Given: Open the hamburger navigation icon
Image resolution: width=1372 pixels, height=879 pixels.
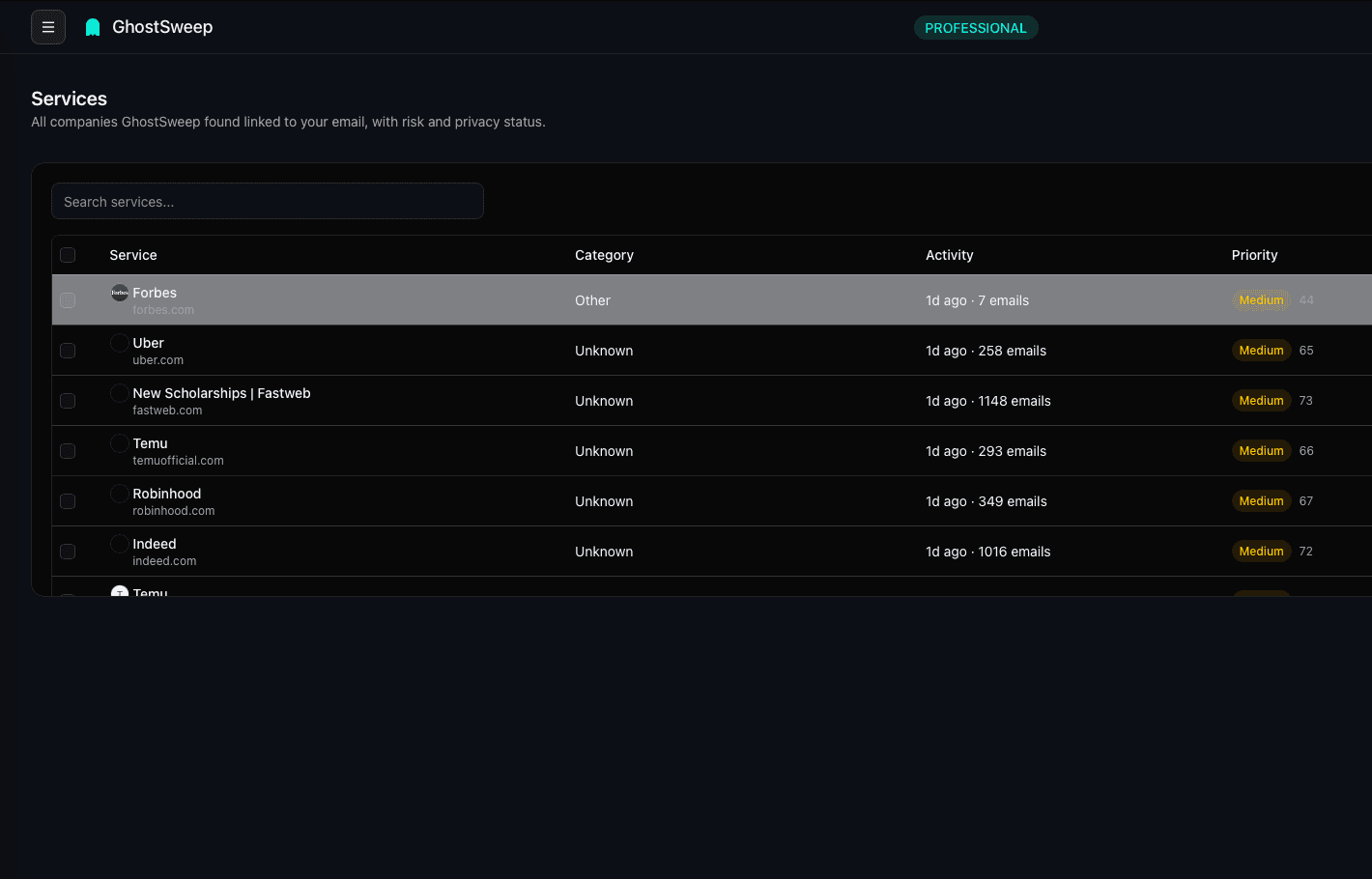Looking at the screenshot, I should pos(48,27).
